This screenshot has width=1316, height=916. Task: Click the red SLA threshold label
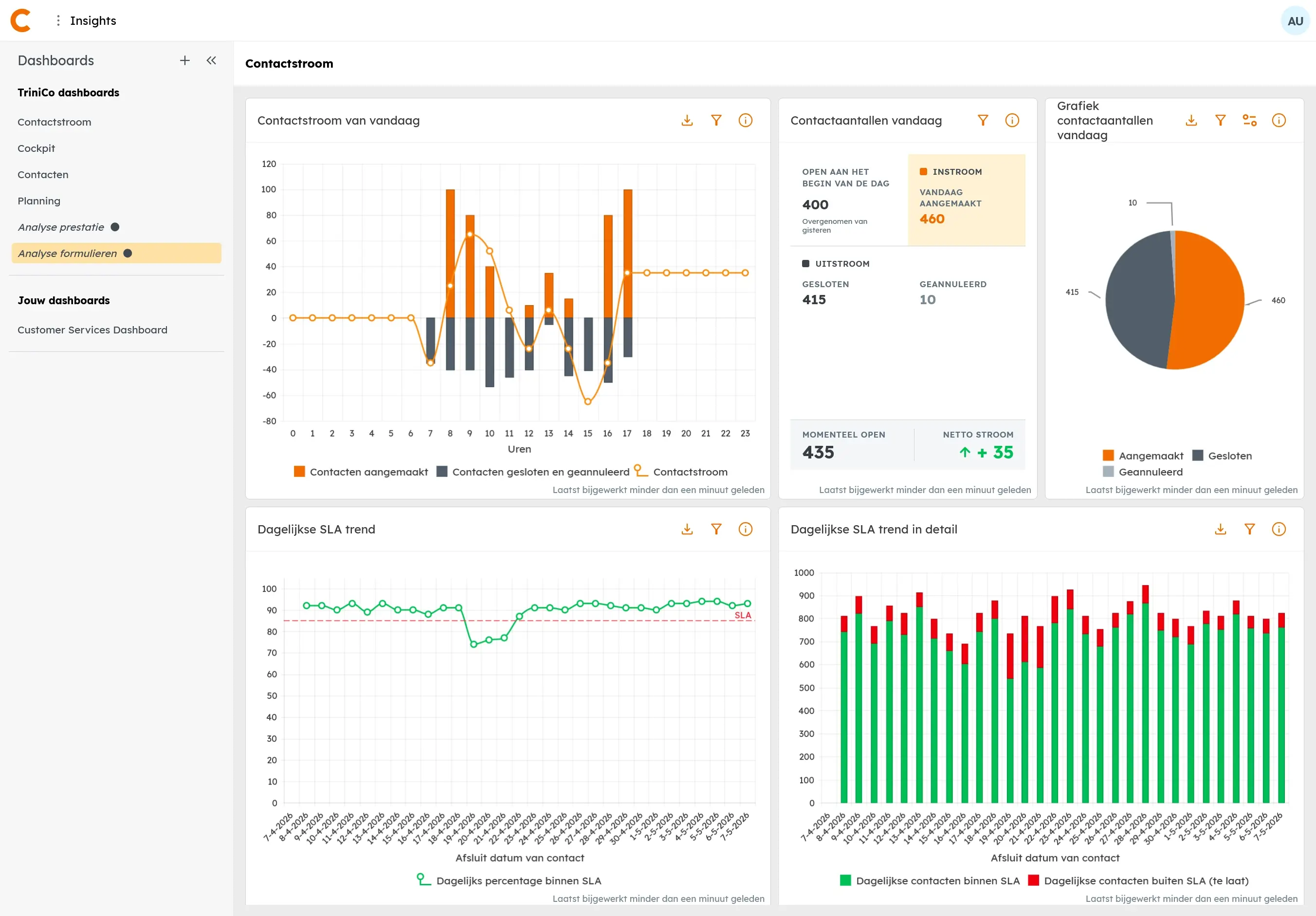tap(742, 615)
